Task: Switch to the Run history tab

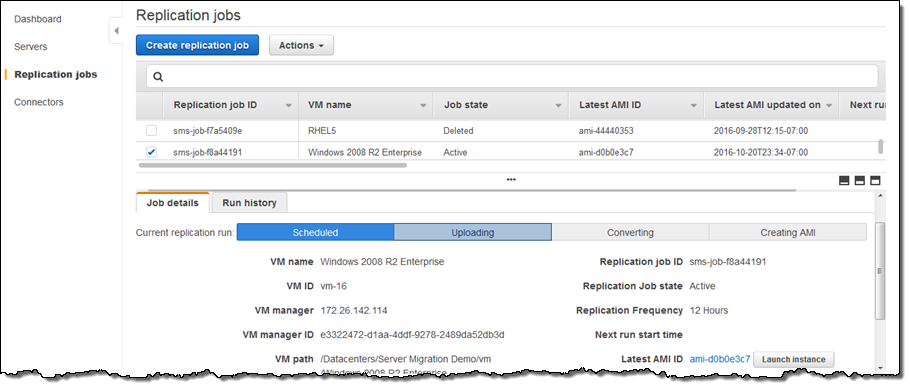Action: [x=250, y=203]
